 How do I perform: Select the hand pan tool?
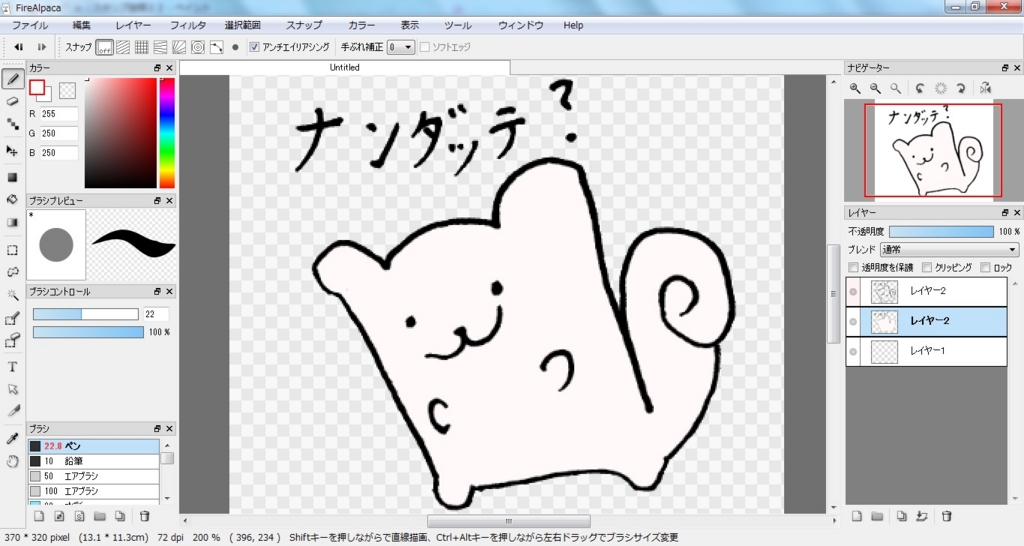click(x=12, y=461)
